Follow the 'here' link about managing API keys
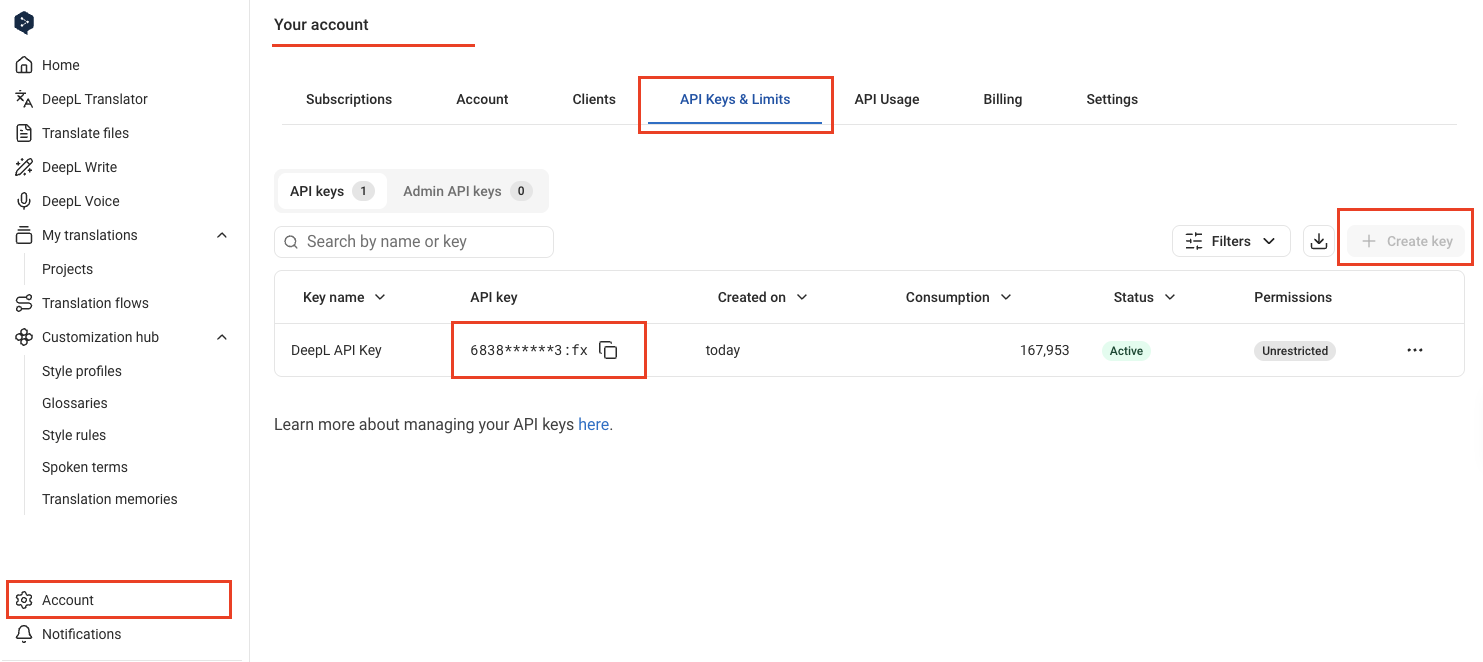Image resolution: width=1483 pixels, height=662 pixels. click(593, 424)
